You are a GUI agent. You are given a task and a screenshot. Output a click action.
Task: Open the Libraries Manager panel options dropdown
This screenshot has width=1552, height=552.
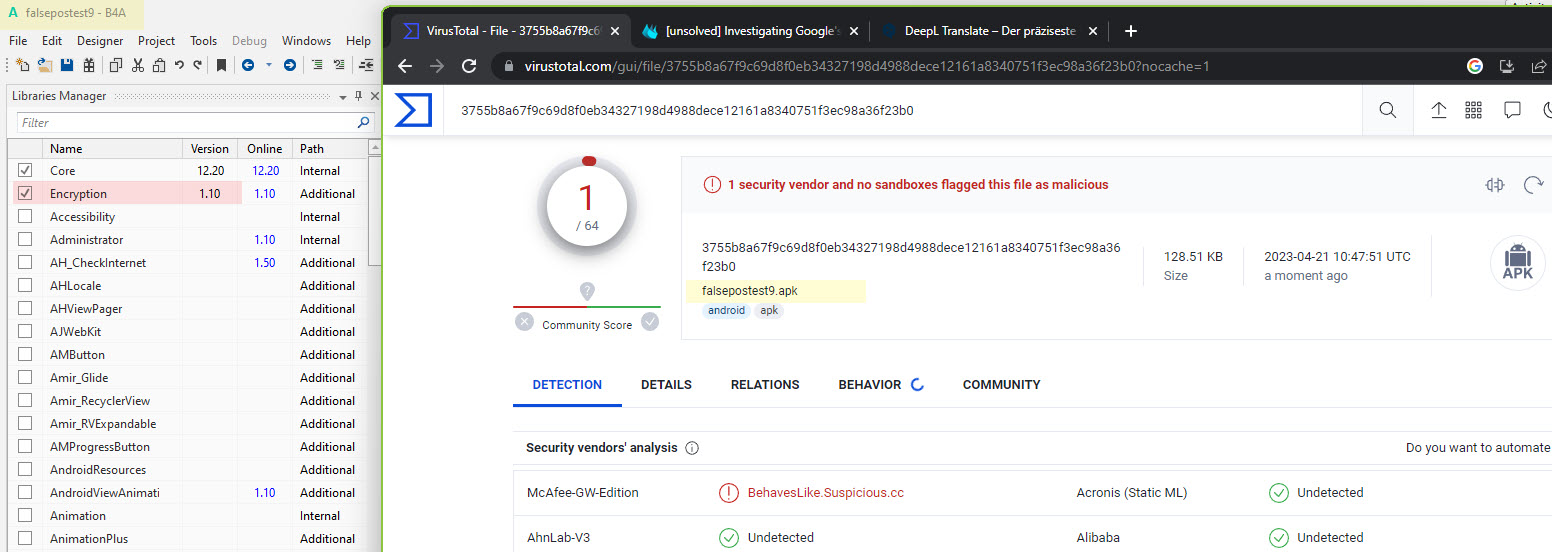[344, 96]
